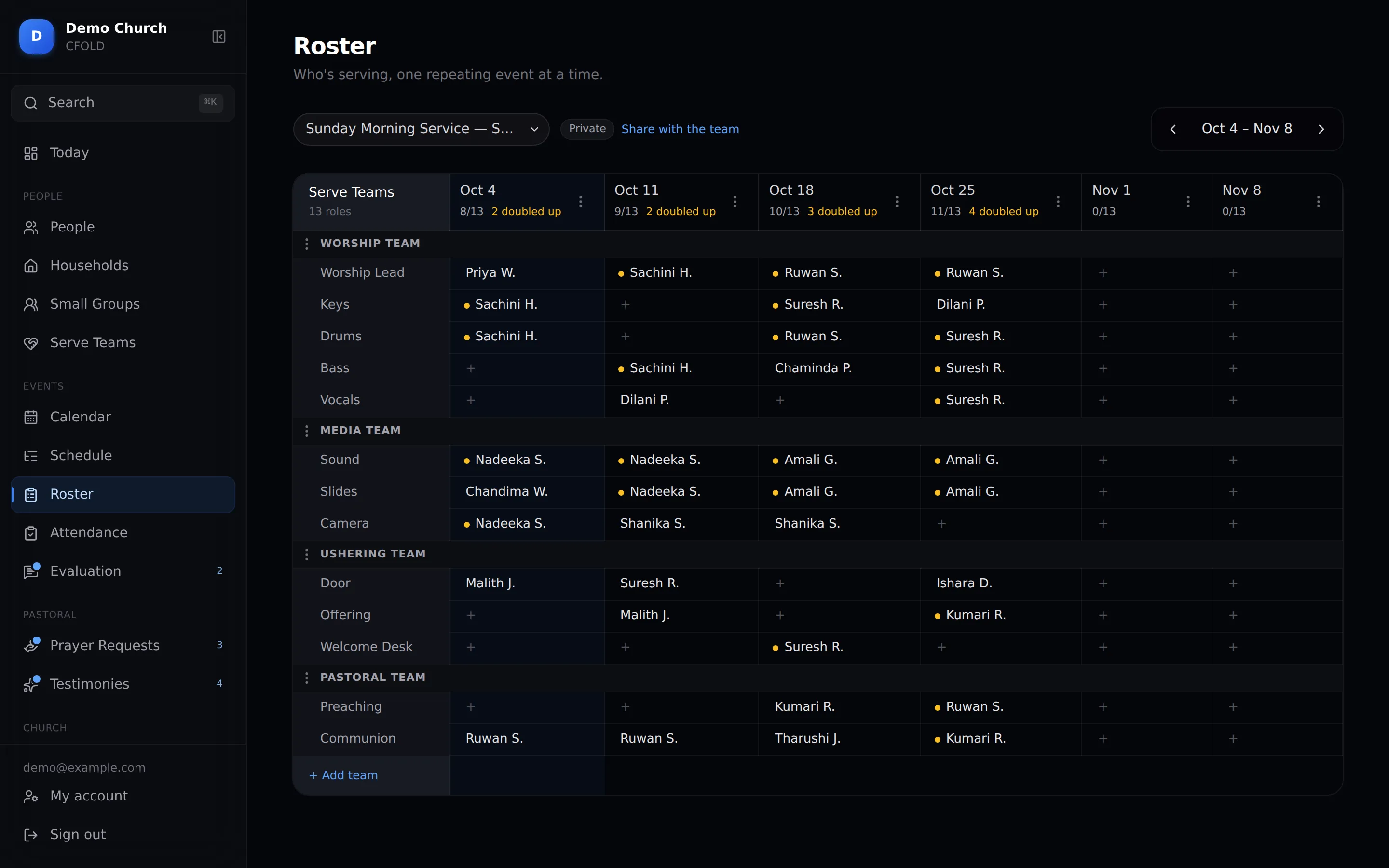
Task: Open Pastoral Team row group menu
Action: click(x=307, y=678)
